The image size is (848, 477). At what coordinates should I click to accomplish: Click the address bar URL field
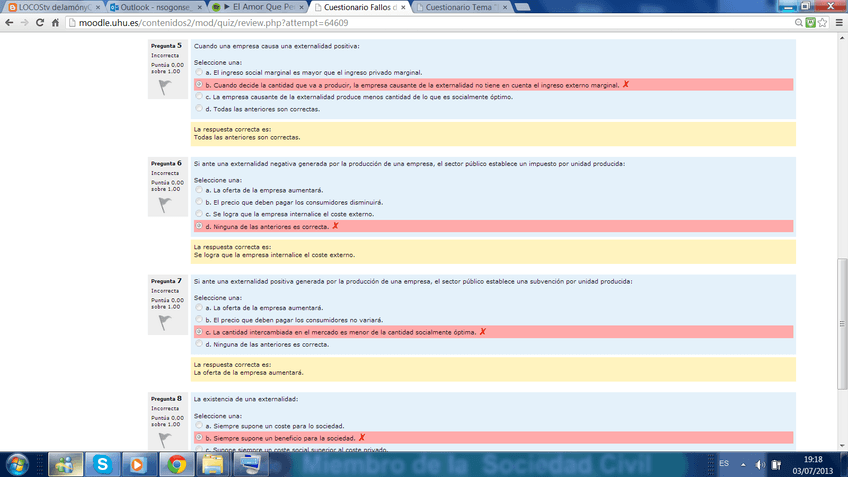[400, 23]
